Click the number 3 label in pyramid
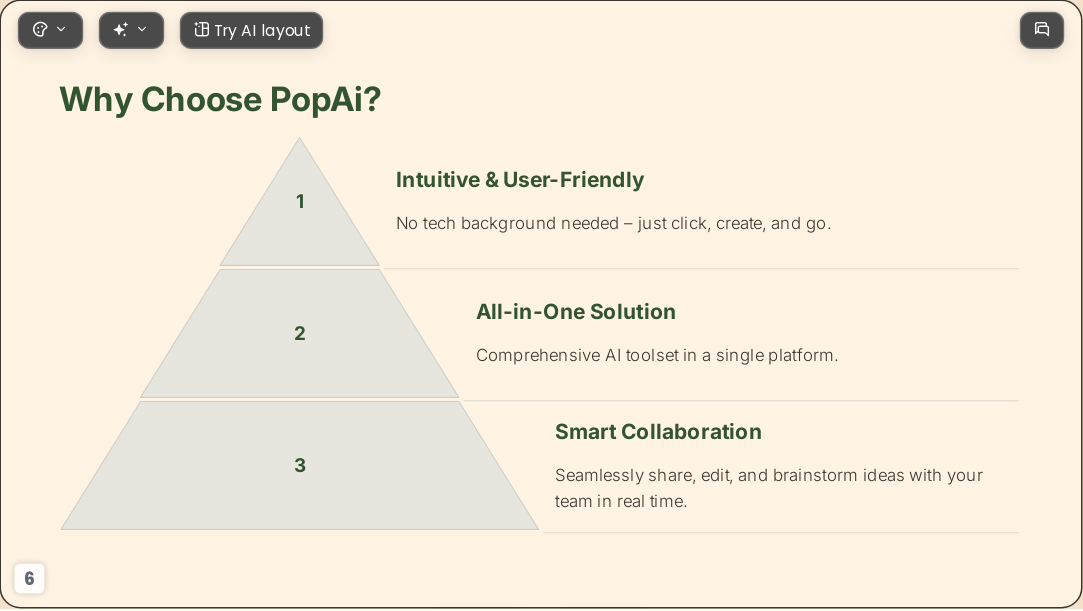Viewport: 1083px width, 611px height. 300,465
